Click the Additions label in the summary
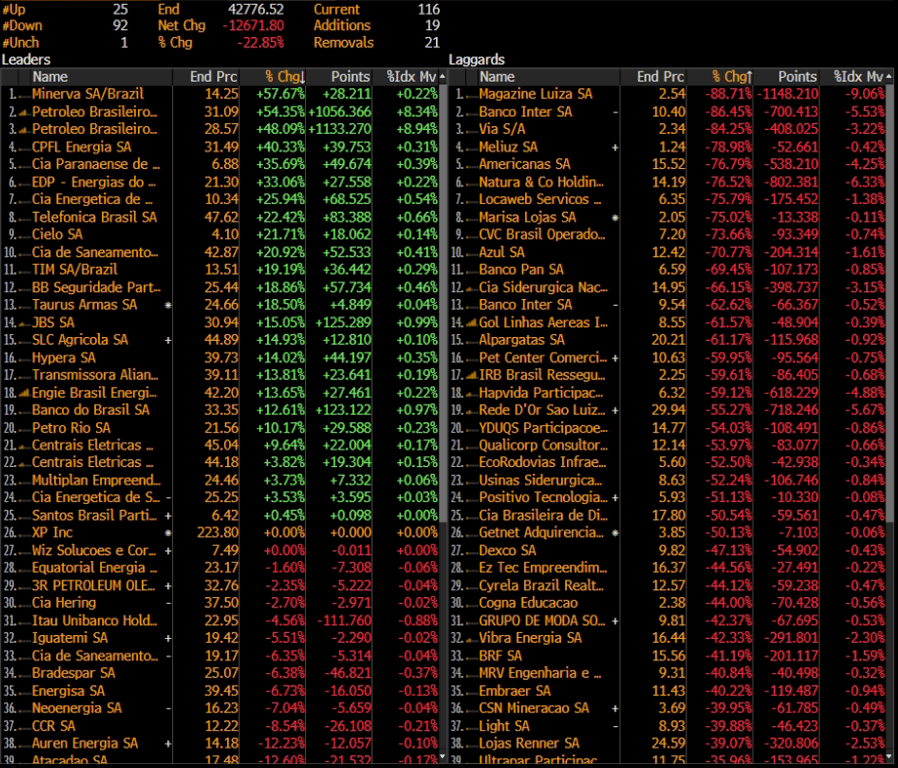 pyautogui.click(x=342, y=26)
